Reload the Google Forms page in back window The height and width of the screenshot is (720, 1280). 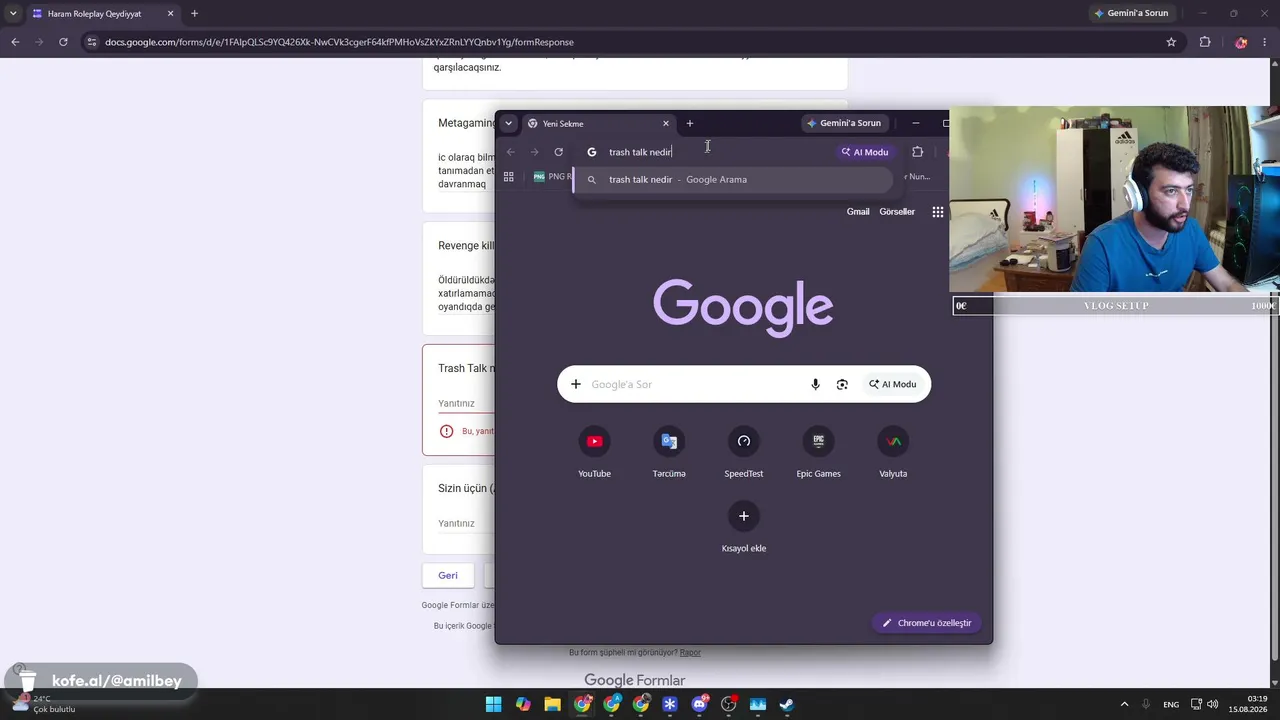[63, 42]
